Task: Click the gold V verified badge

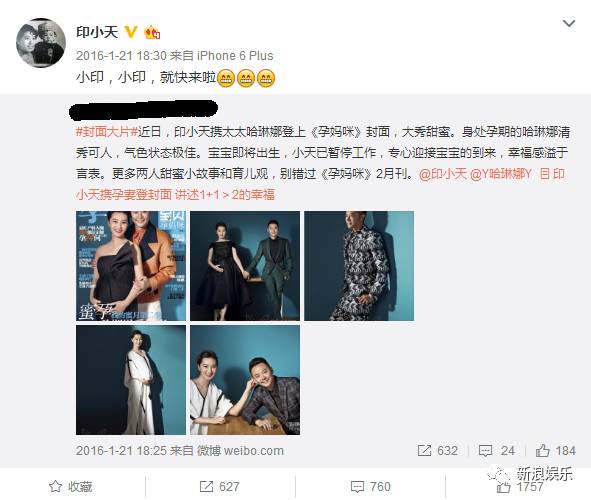Action: tap(130, 32)
